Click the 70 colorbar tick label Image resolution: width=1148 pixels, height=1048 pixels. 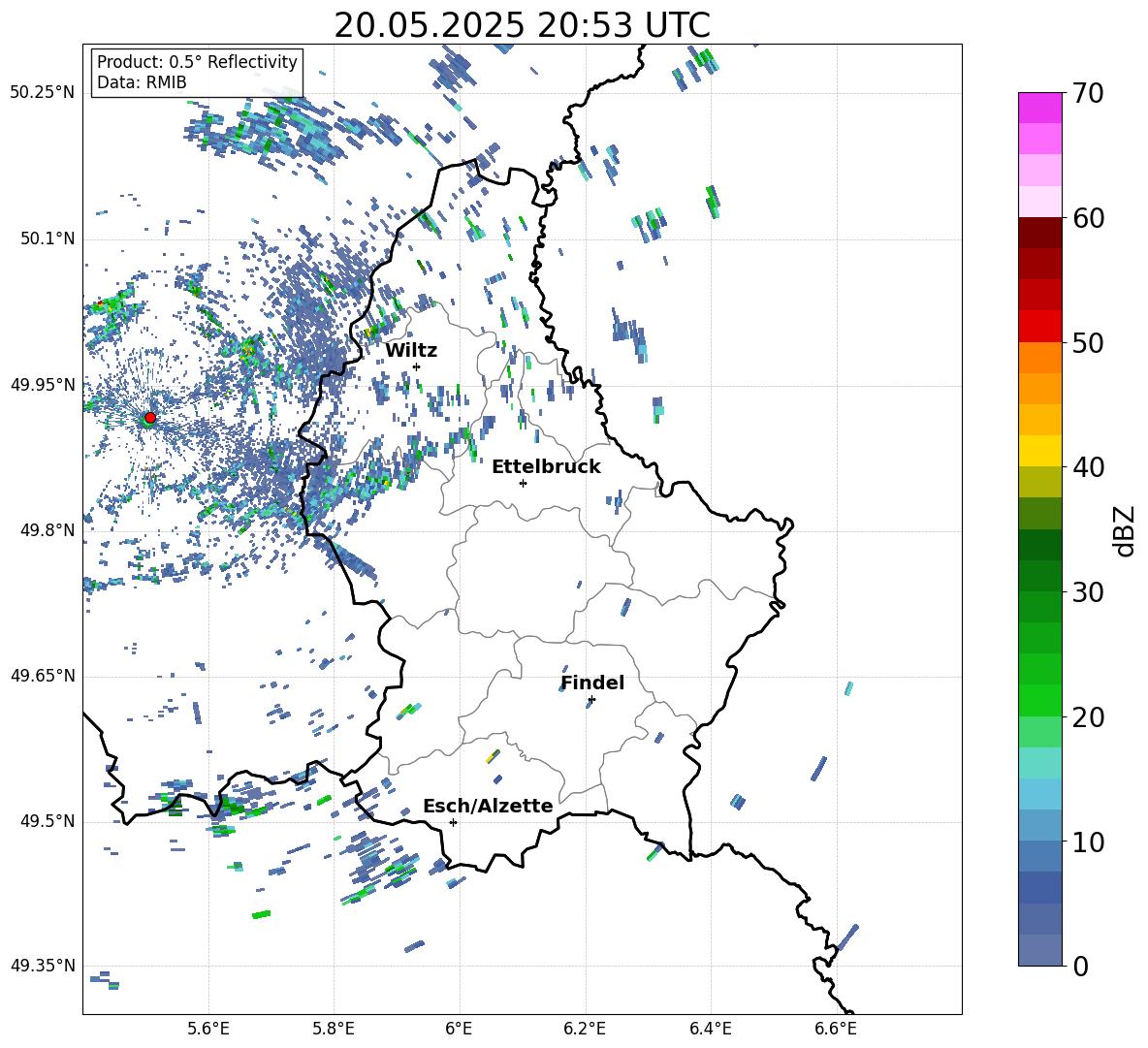(x=1087, y=94)
